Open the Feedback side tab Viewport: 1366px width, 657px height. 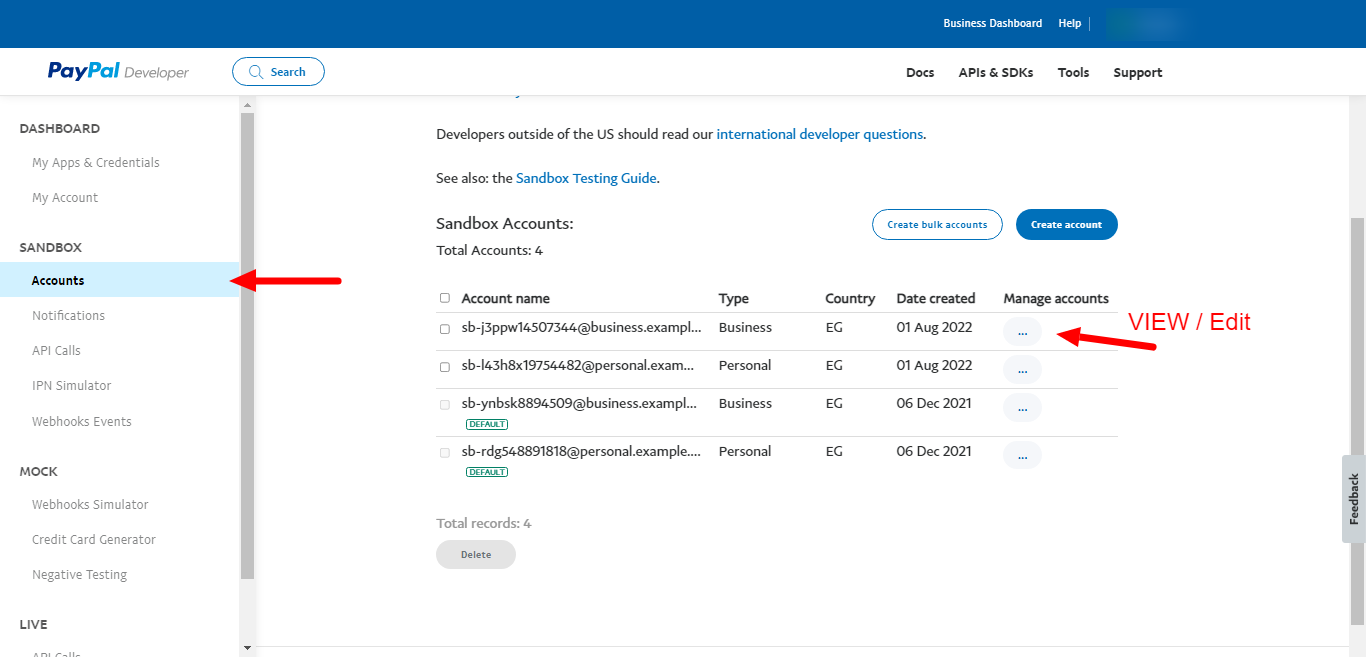click(x=1354, y=499)
